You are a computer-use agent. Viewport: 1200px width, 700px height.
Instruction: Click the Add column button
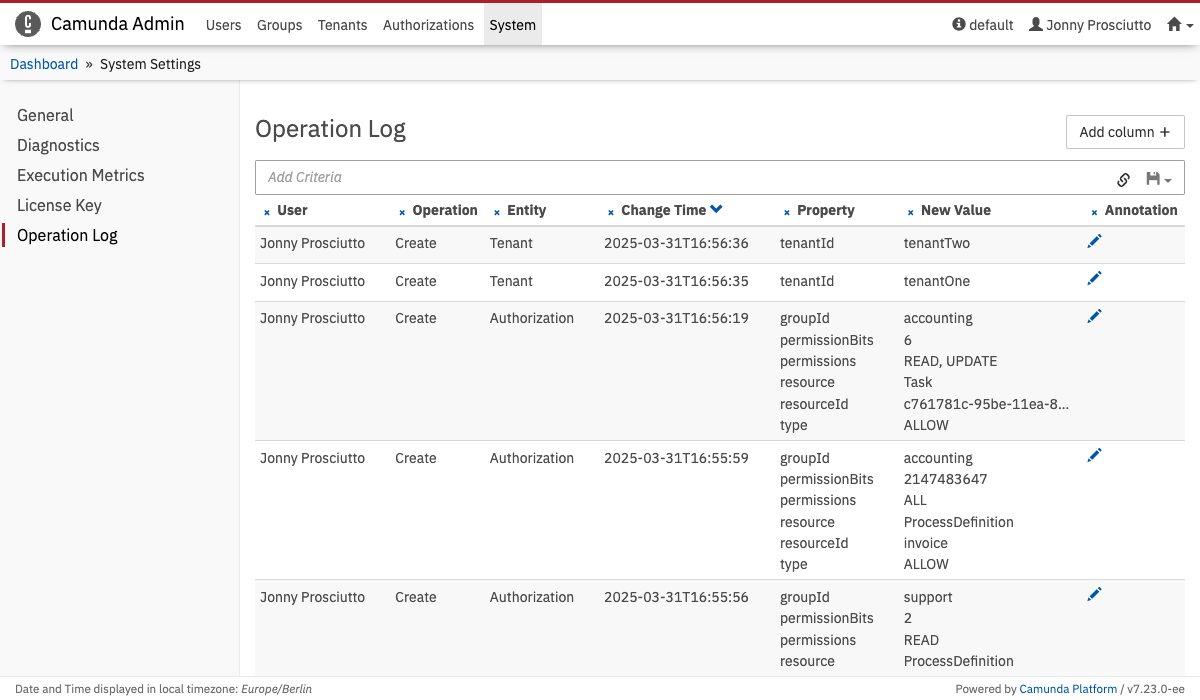pos(1124,132)
